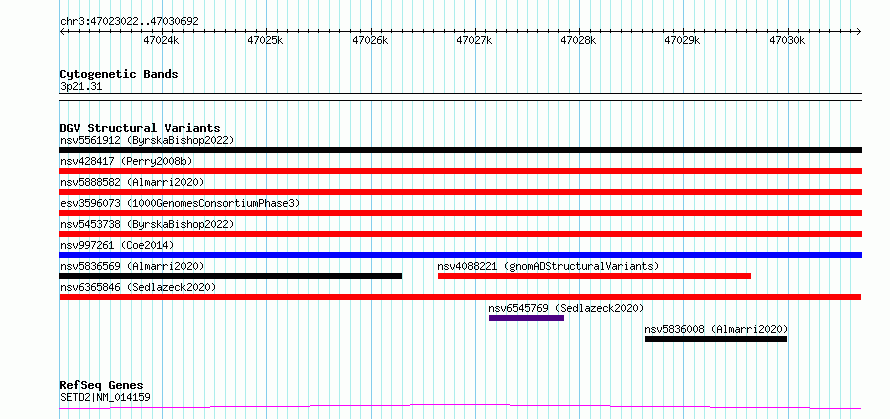Click the nsv6365846 (Sedlazeck2020) red bar
The width and height of the screenshot is (890, 419).
point(460,297)
